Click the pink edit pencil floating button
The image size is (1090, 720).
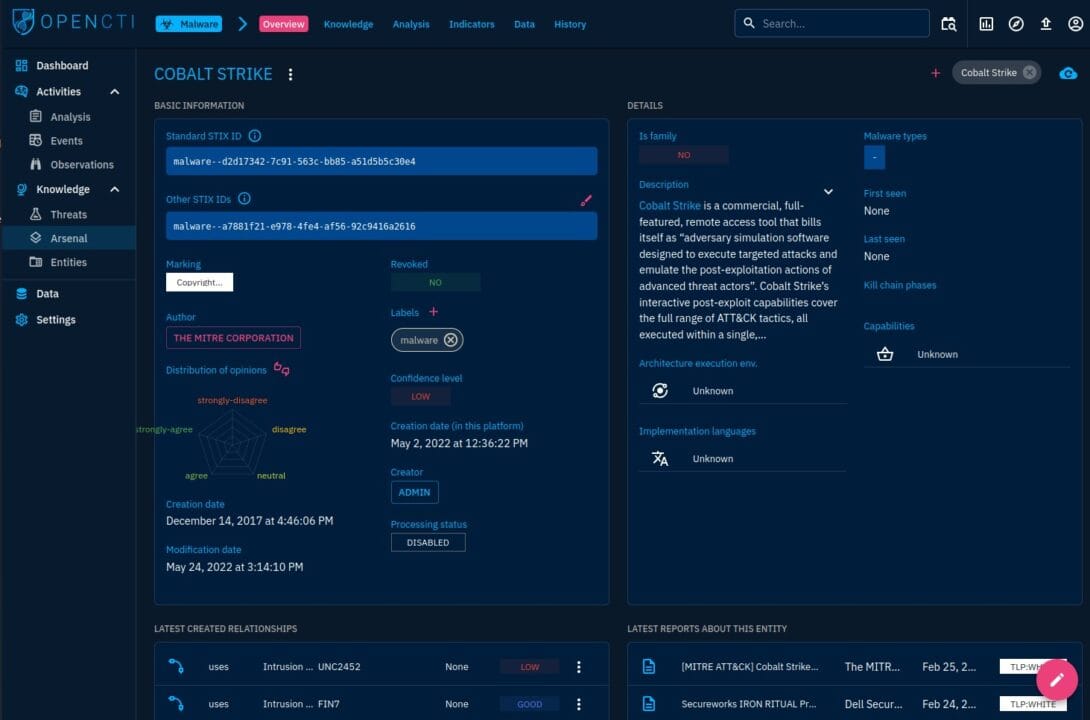1057,680
